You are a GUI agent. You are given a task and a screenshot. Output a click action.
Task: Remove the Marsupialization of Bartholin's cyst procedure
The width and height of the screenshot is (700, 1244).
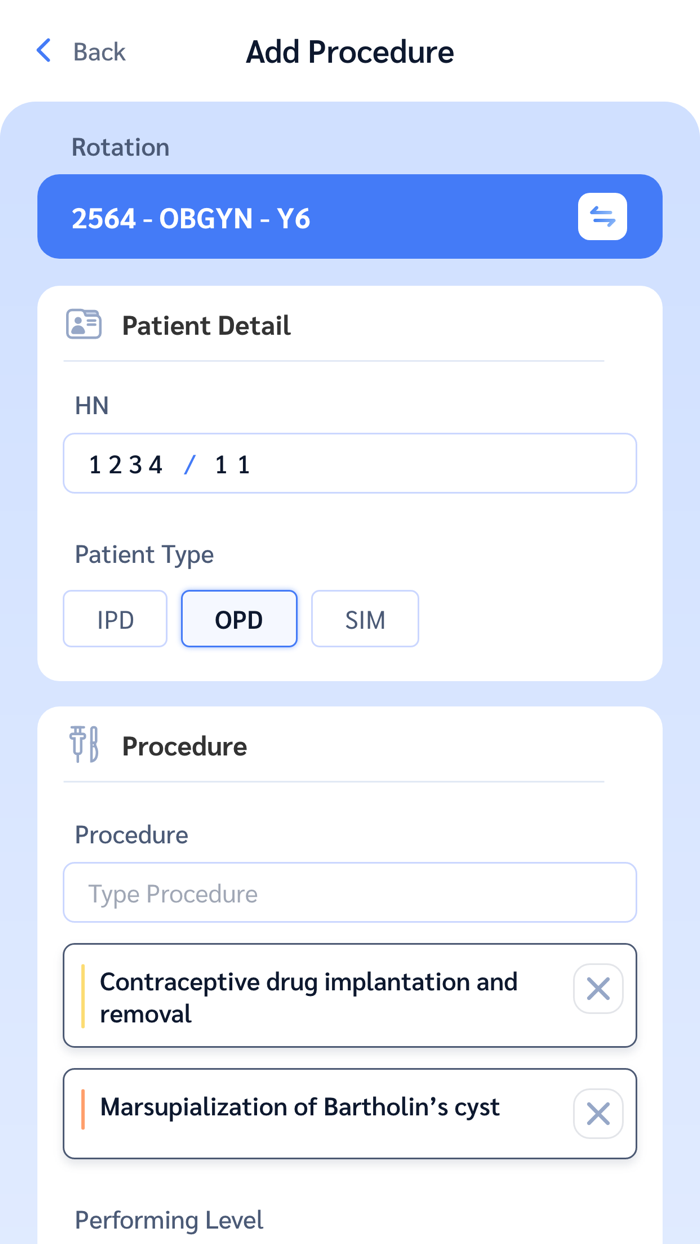tap(598, 1113)
